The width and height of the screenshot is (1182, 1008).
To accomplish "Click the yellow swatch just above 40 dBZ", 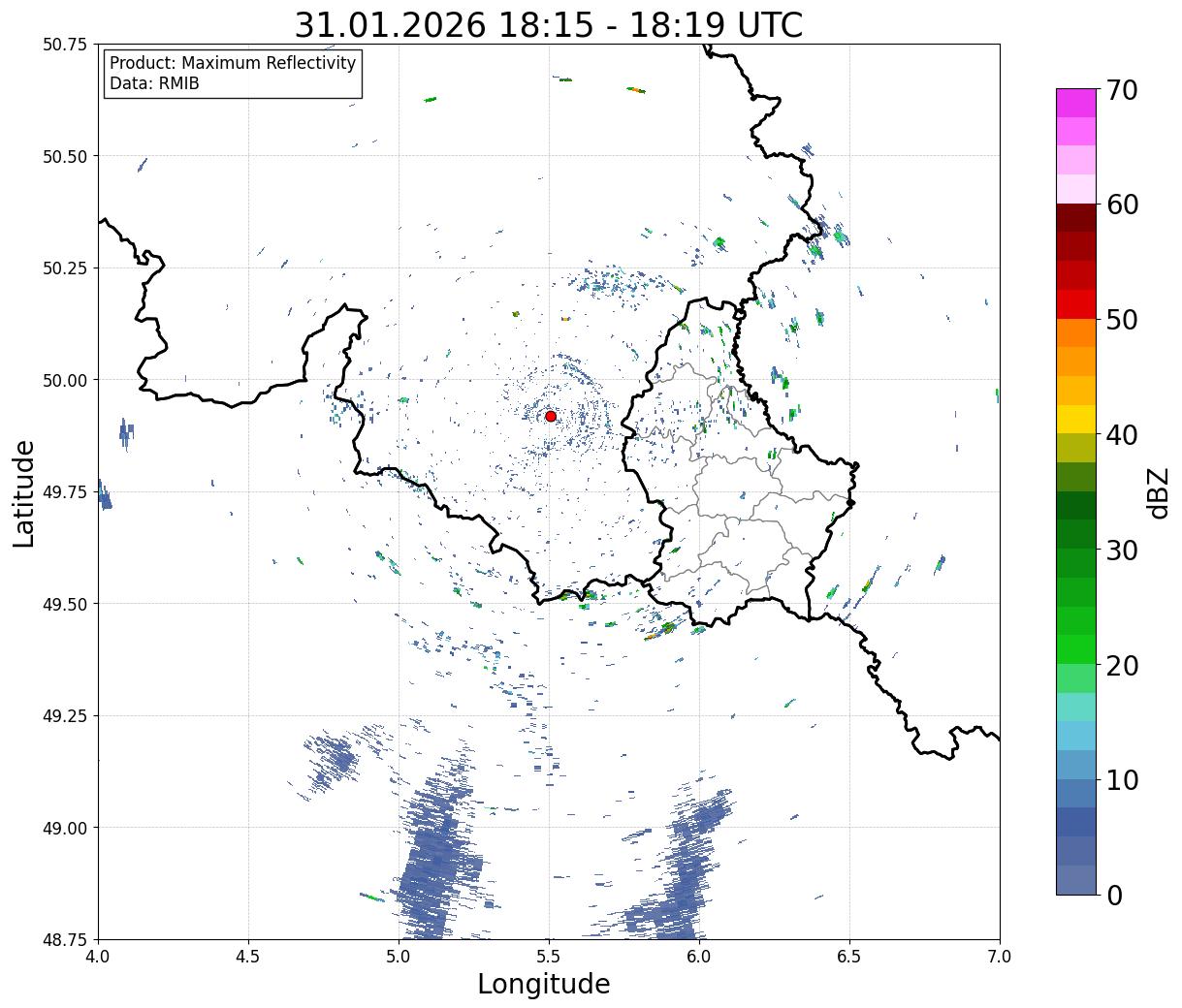I will pos(1076,420).
